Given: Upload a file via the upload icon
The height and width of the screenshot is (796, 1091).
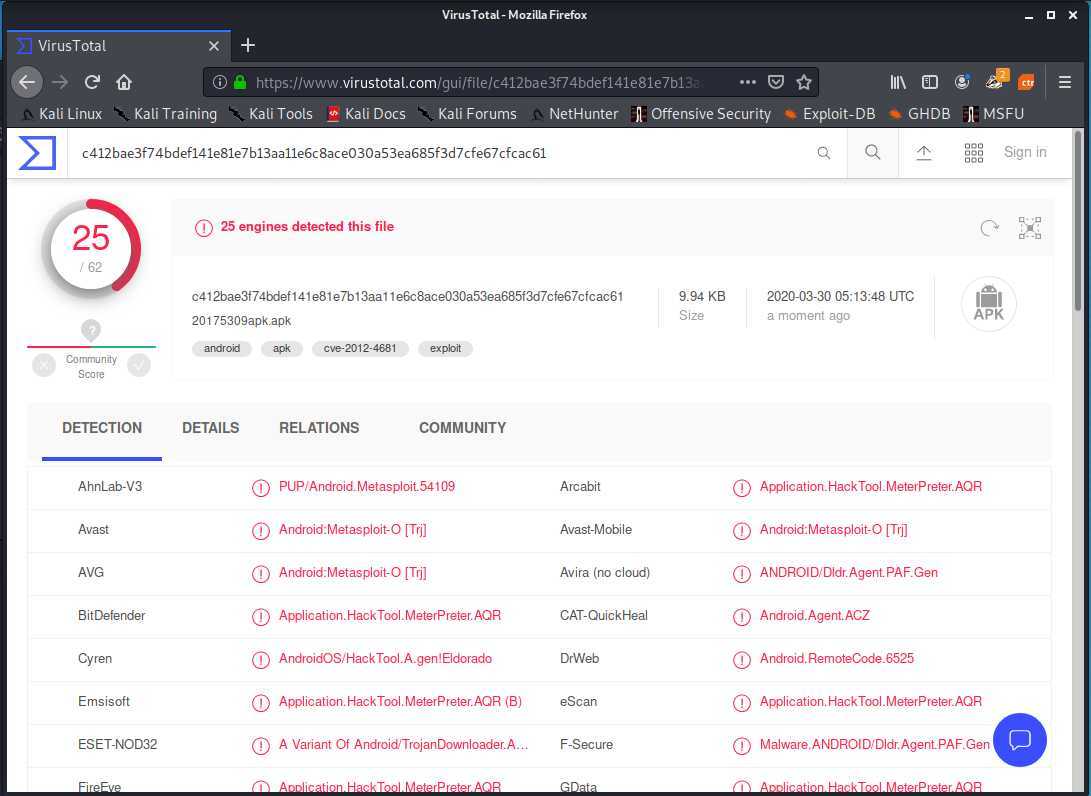Looking at the screenshot, I should click(923, 152).
